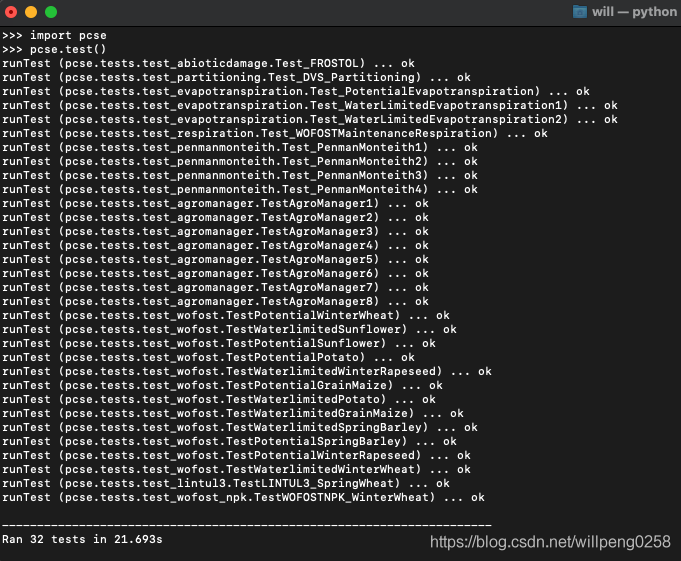Image resolution: width=681 pixels, height=561 pixels.
Task: Click the TestPotentialWinterRapeseed line
Action: point(236,455)
